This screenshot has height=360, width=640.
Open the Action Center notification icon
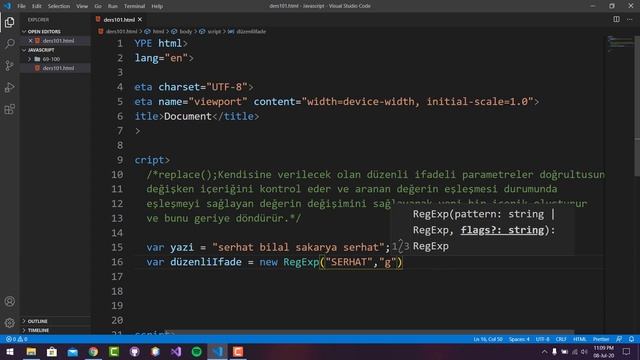point(627,351)
